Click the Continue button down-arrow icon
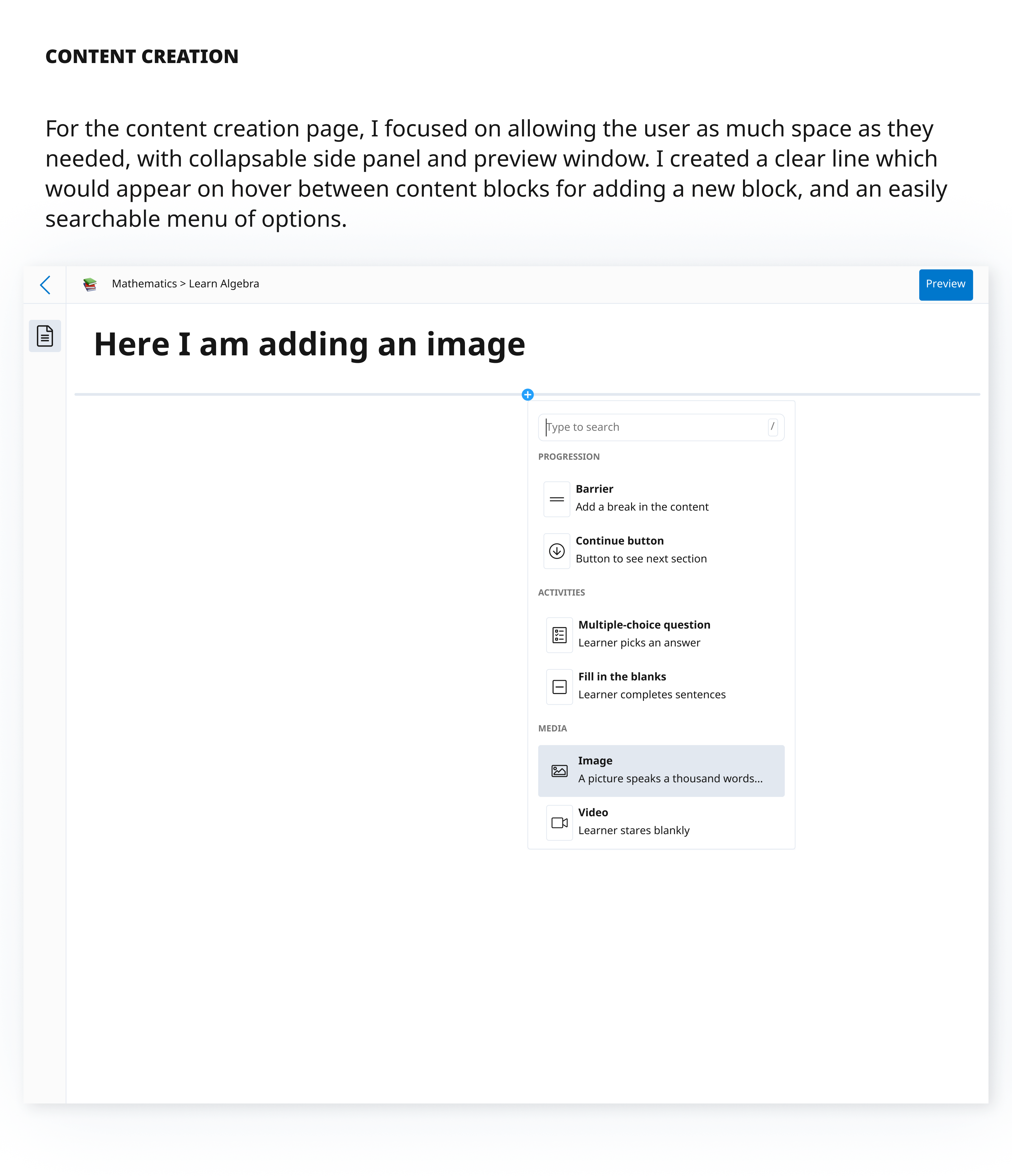 tap(556, 551)
